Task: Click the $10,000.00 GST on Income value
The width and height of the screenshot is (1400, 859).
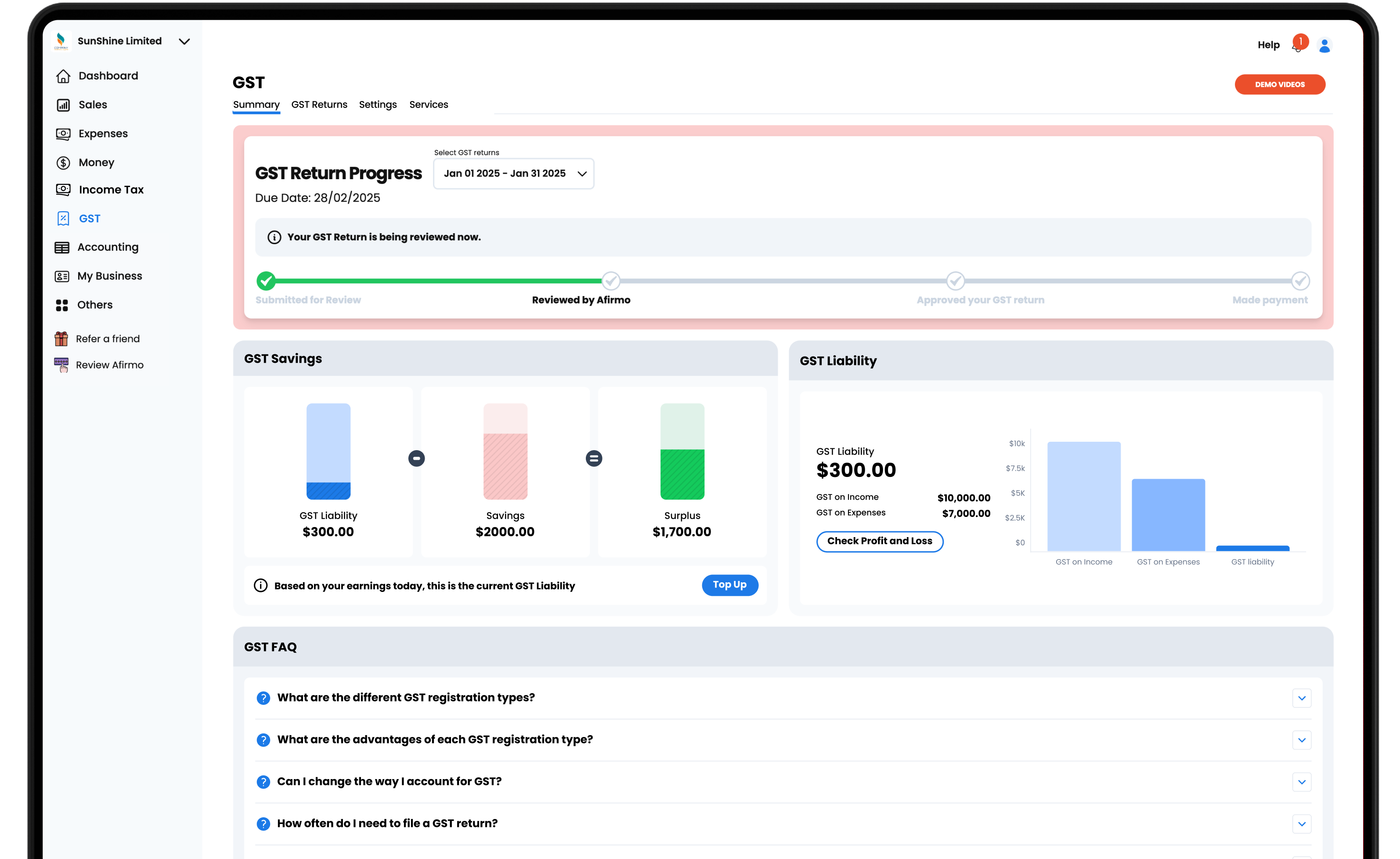Action: click(963, 498)
